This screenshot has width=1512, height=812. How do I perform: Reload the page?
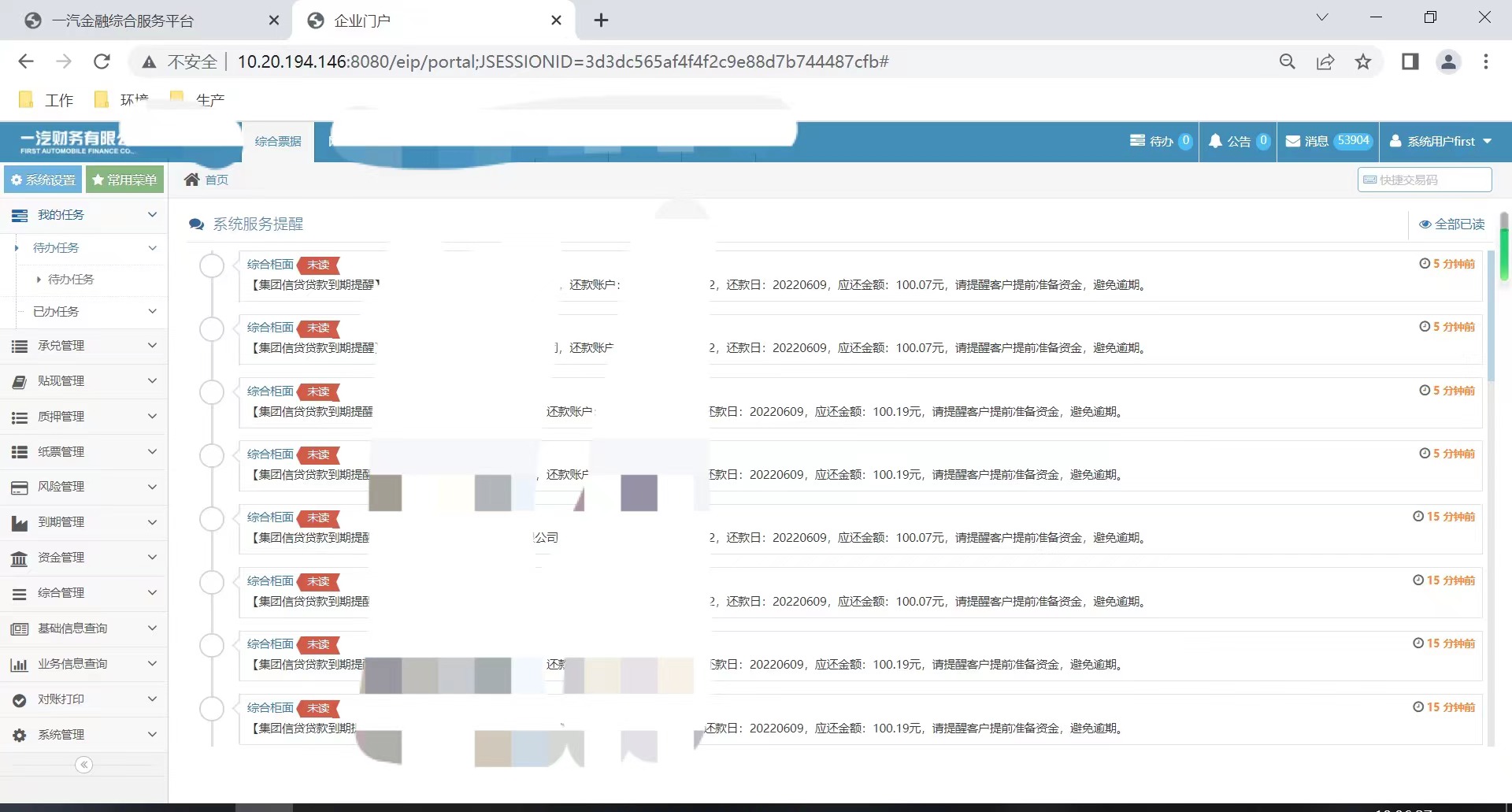click(x=102, y=61)
